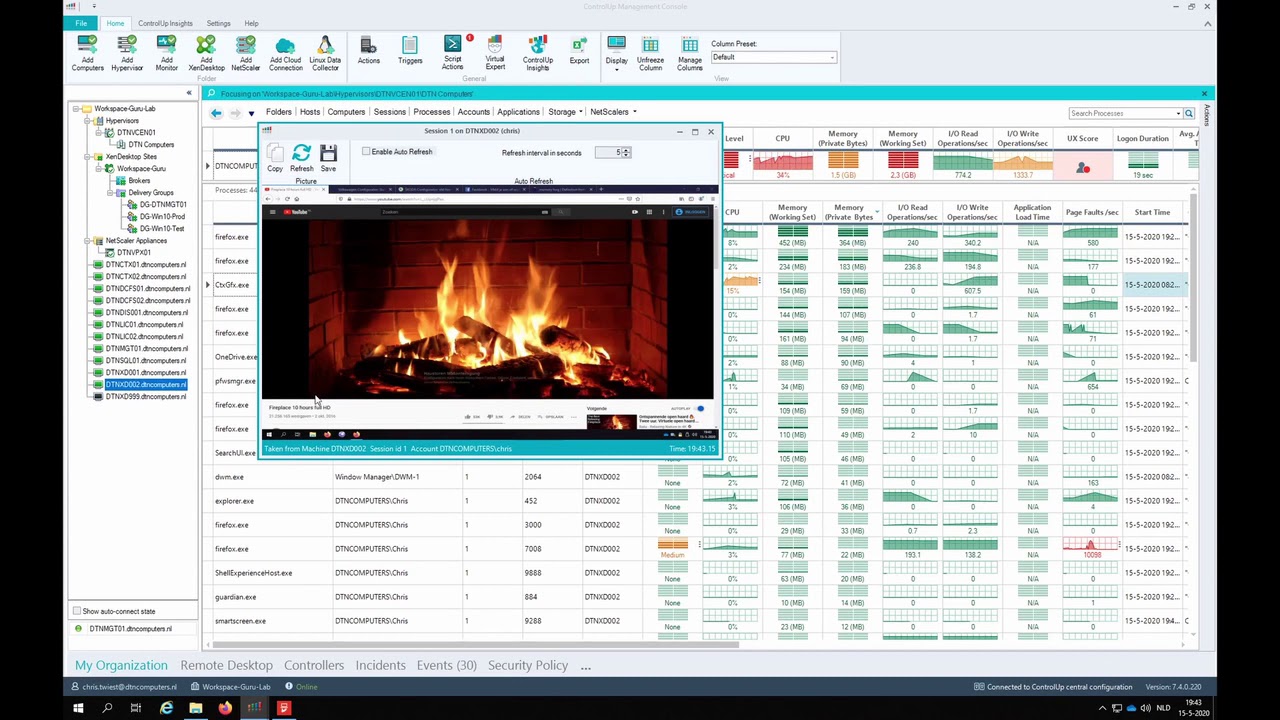The height and width of the screenshot is (720, 1280).
Task: Click the Windows Start button
Action: [78, 708]
